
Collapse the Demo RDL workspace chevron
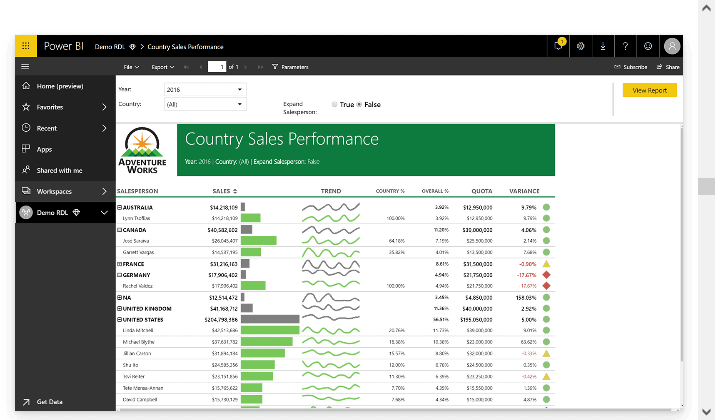click(x=104, y=213)
